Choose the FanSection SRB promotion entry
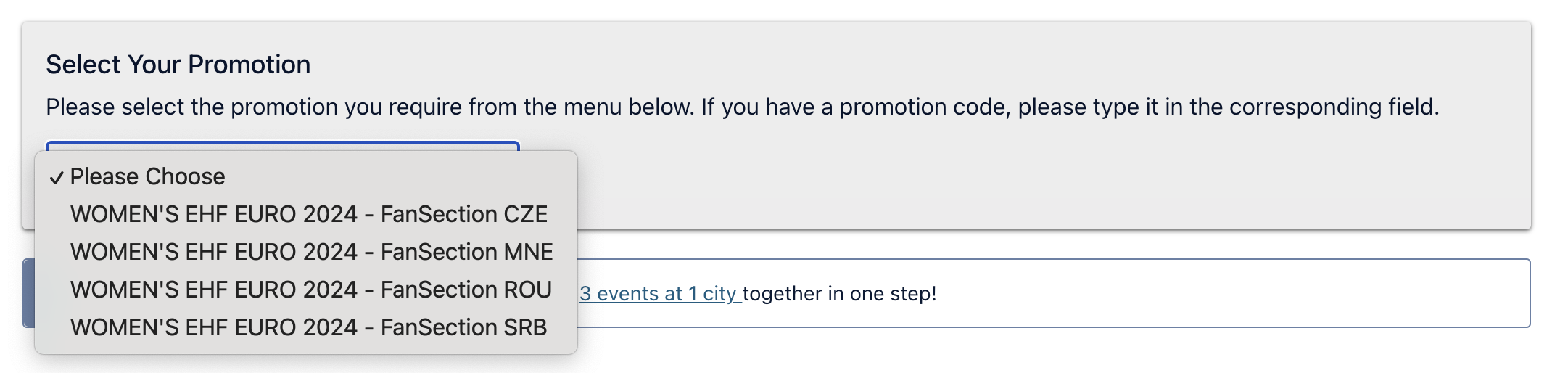Screen dimensions: 1568x373 [308, 327]
